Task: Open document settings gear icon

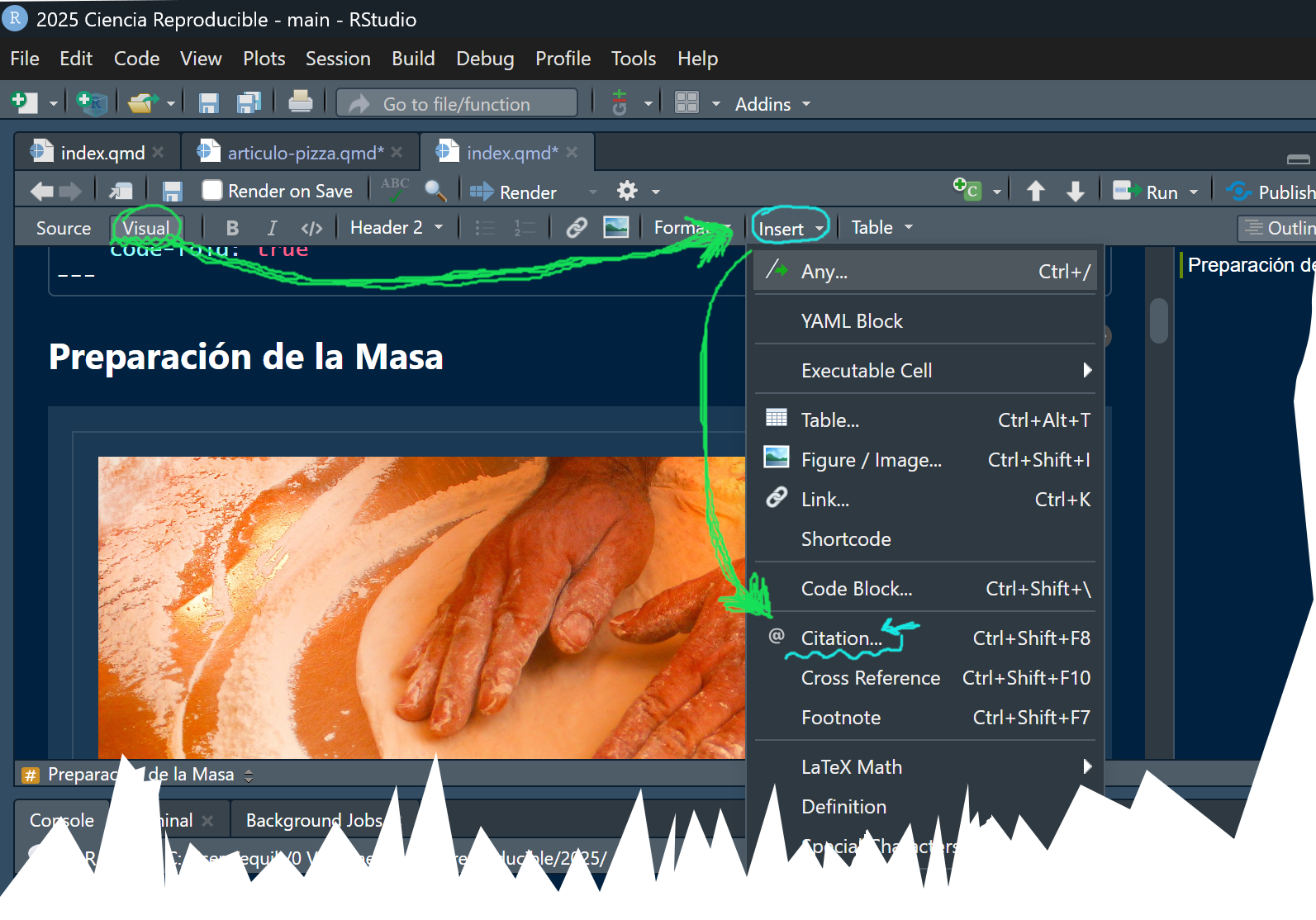Action: point(627,192)
